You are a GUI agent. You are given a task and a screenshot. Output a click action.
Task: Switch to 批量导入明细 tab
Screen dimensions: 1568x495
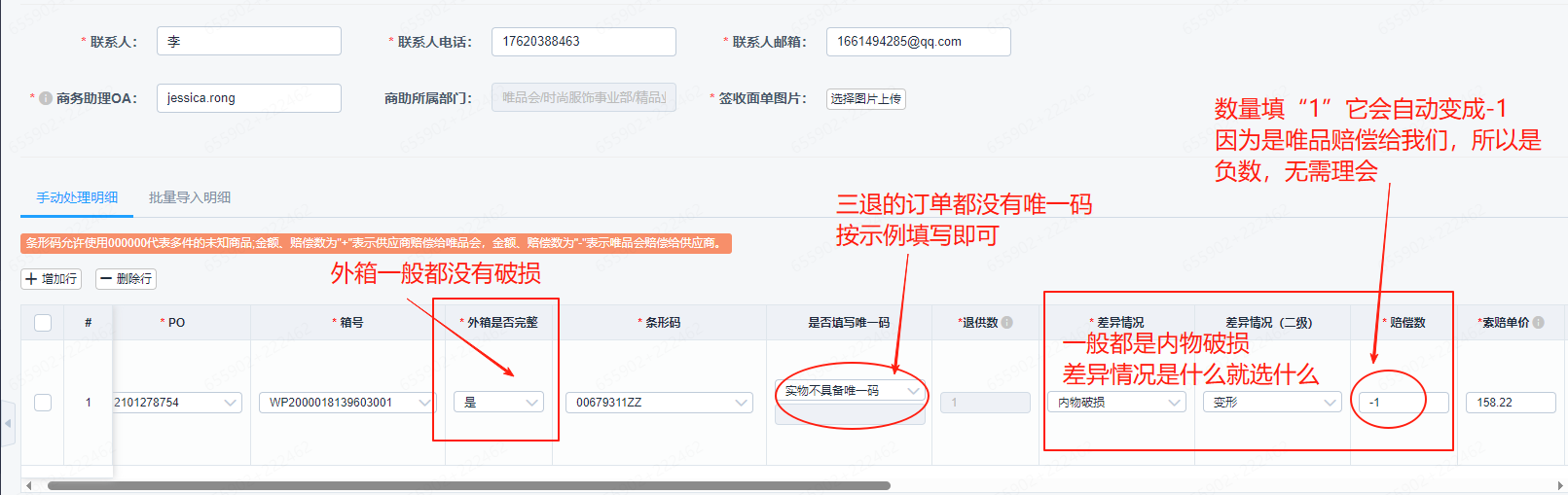coord(190,197)
